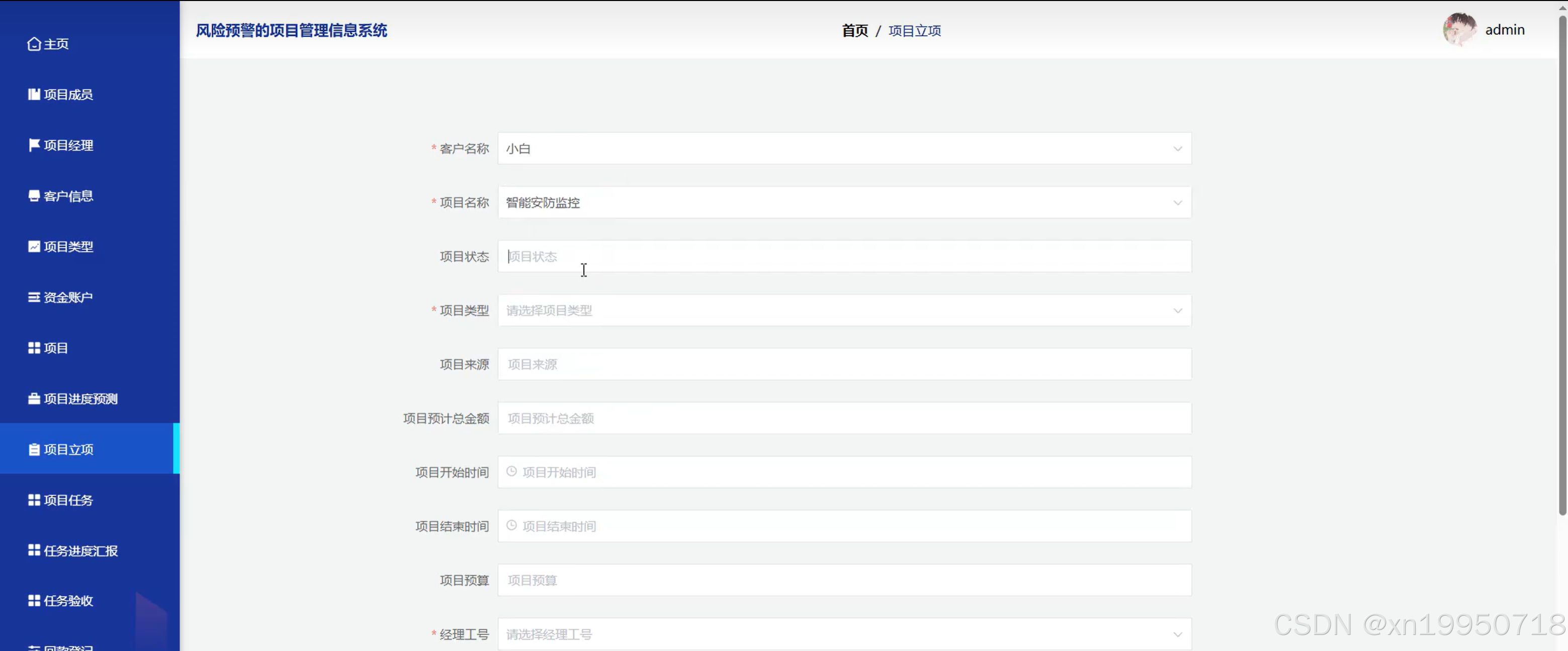Click the clock icon in 项目结束时间 field
Viewport: 1568px width, 651px height.
click(x=511, y=526)
